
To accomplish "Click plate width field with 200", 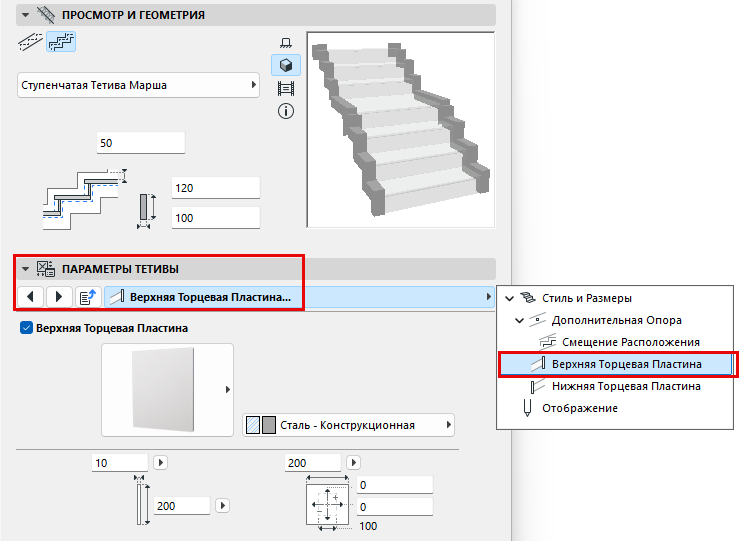I will [x=313, y=463].
